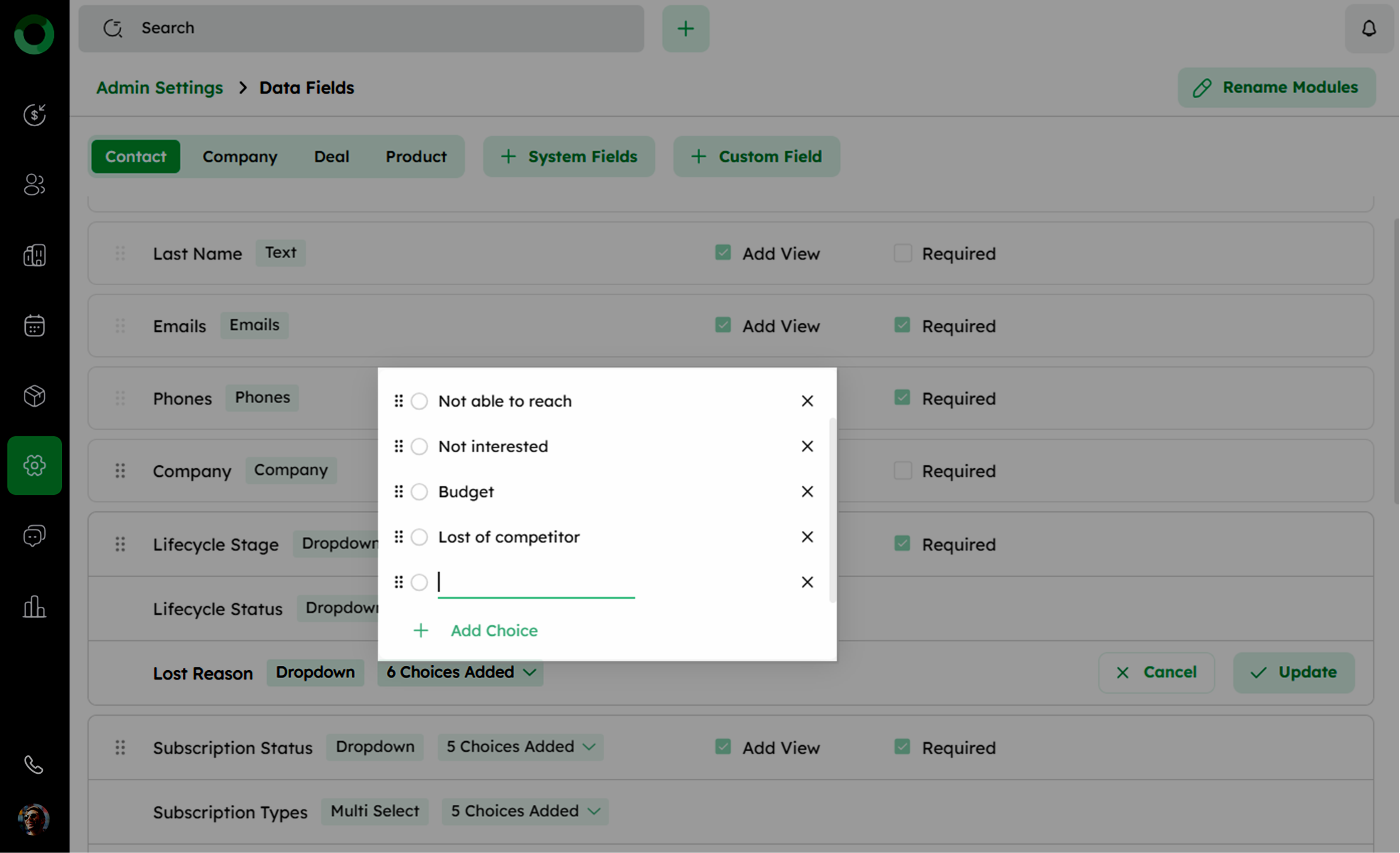Switch to the Deal tab
1400x853 pixels.
[x=331, y=156]
